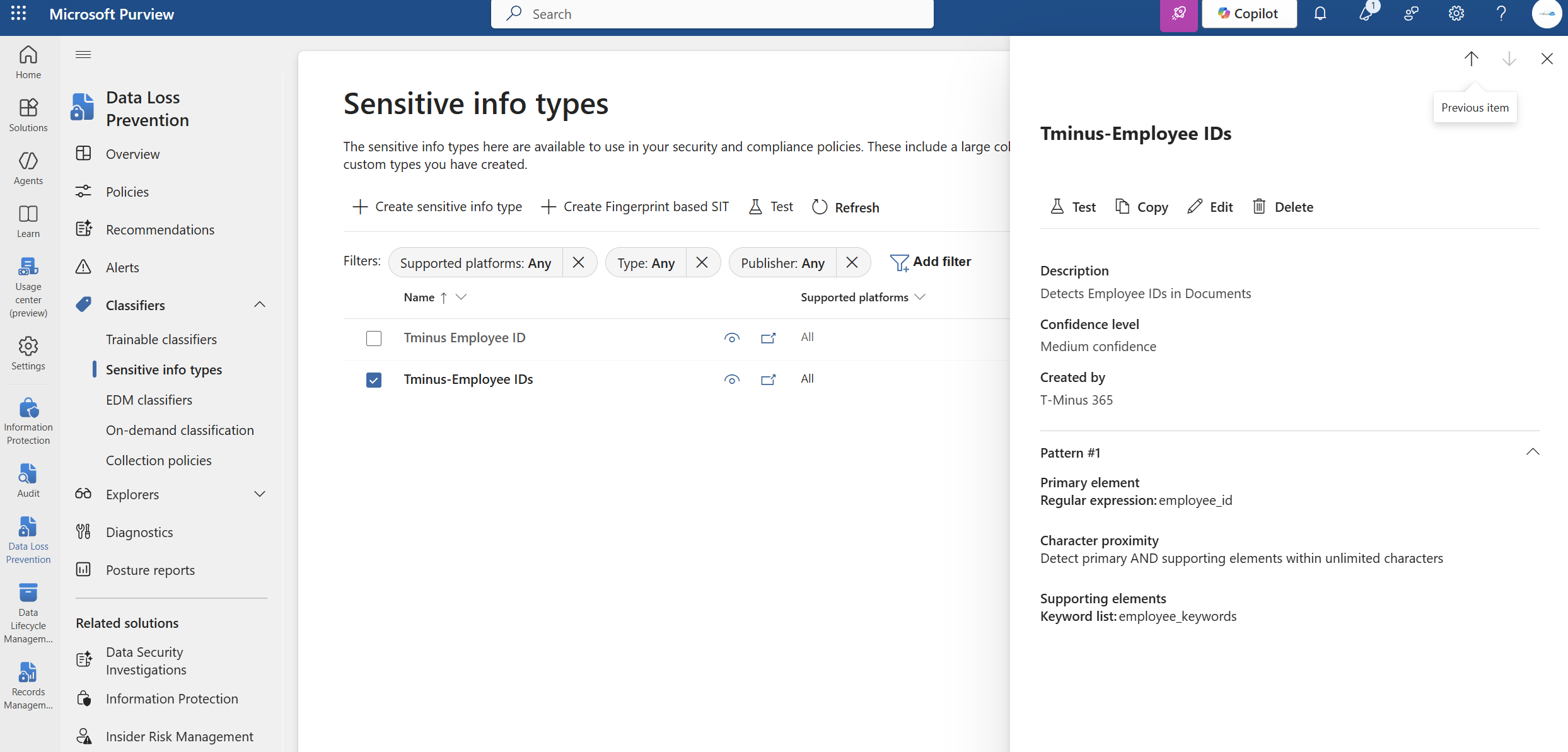
Task: Click Add filter button
Action: click(931, 262)
